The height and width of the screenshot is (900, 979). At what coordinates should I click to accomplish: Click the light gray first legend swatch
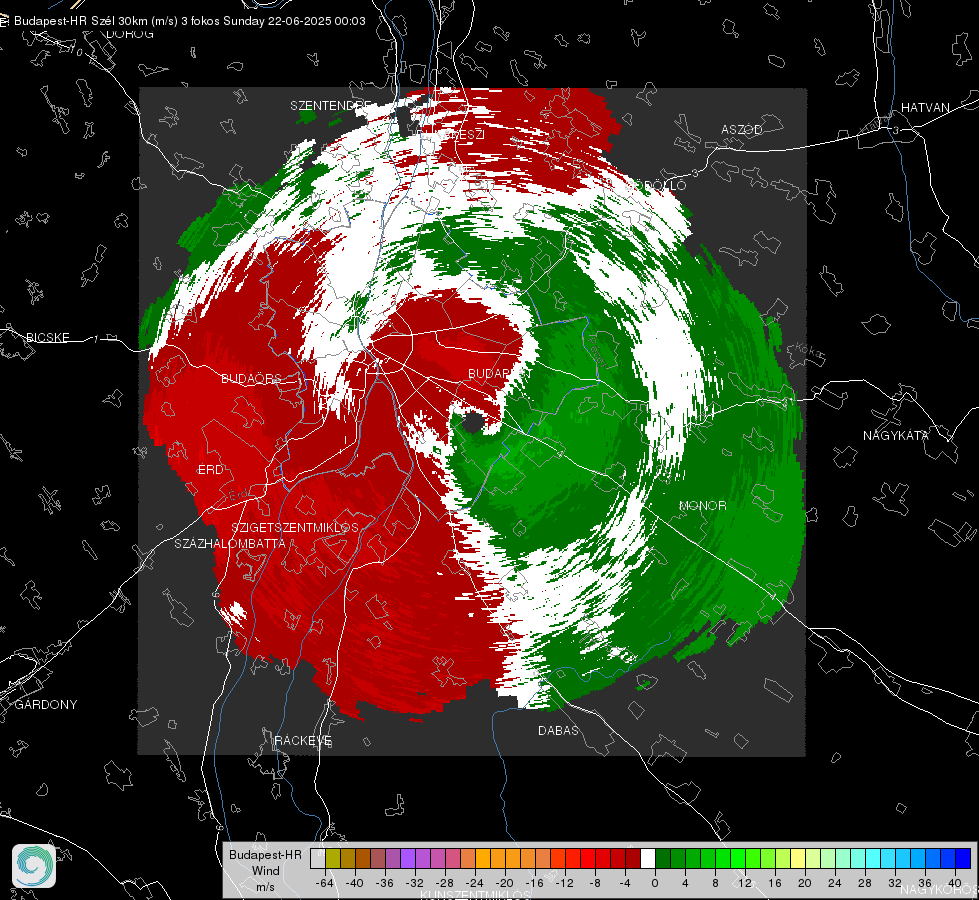318,858
